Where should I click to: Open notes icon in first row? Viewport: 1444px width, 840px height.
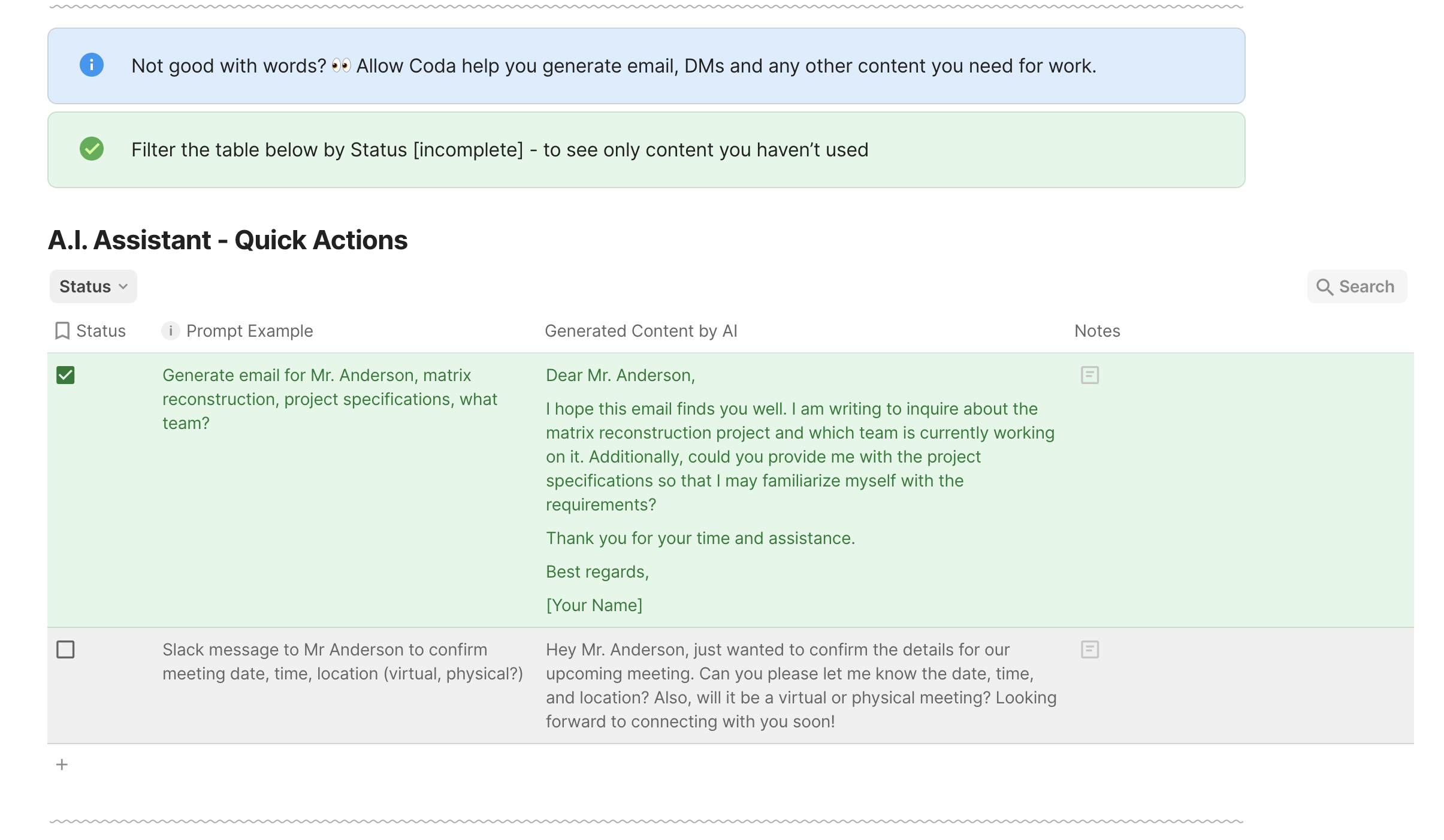point(1089,375)
